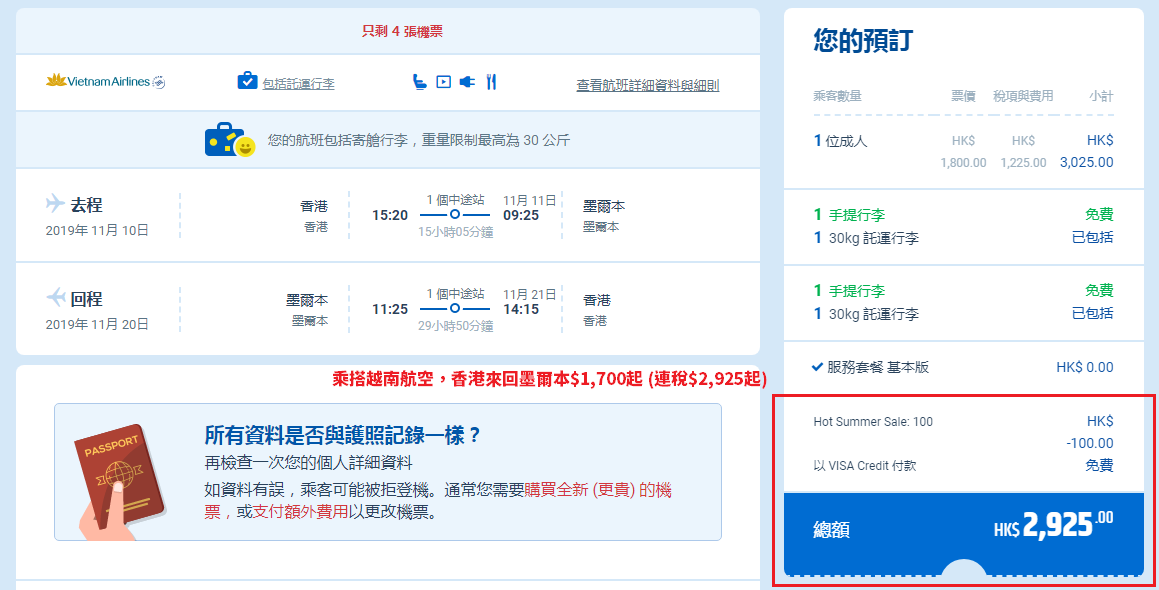
Task: Click the subtotal 3,025.00
Action: tap(1087, 163)
